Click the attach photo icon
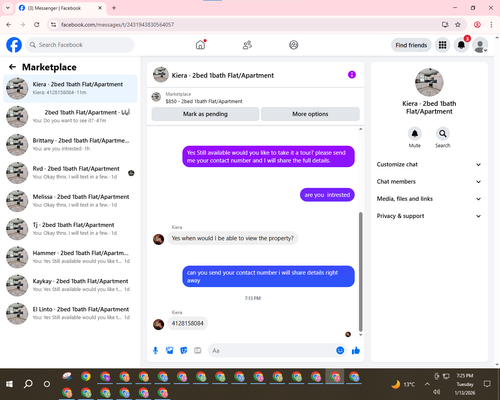This screenshot has width=500, height=400. pyautogui.click(x=169, y=350)
